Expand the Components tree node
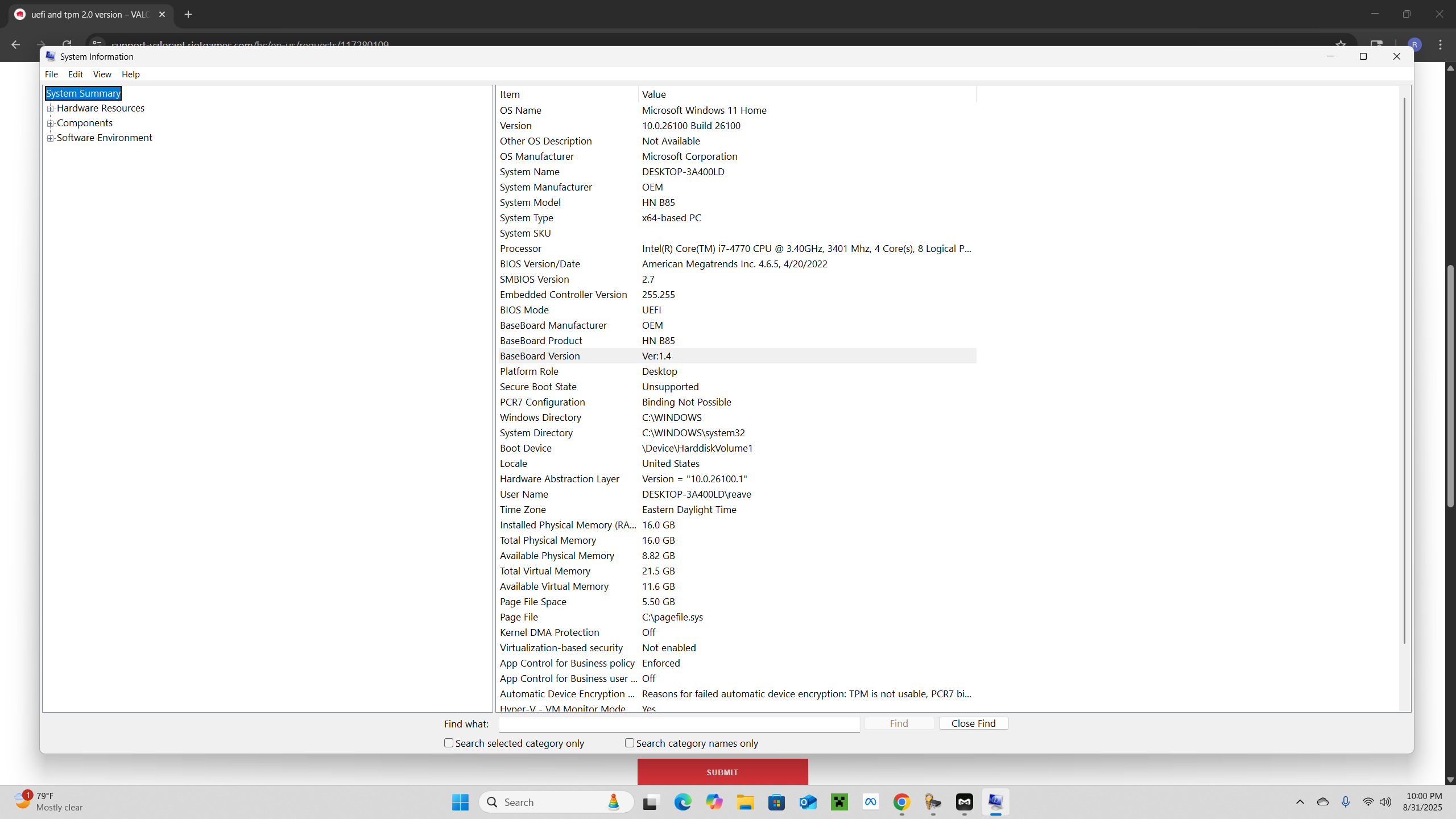The height and width of the screenshot is (819, 1456). [x=51, y=123]
